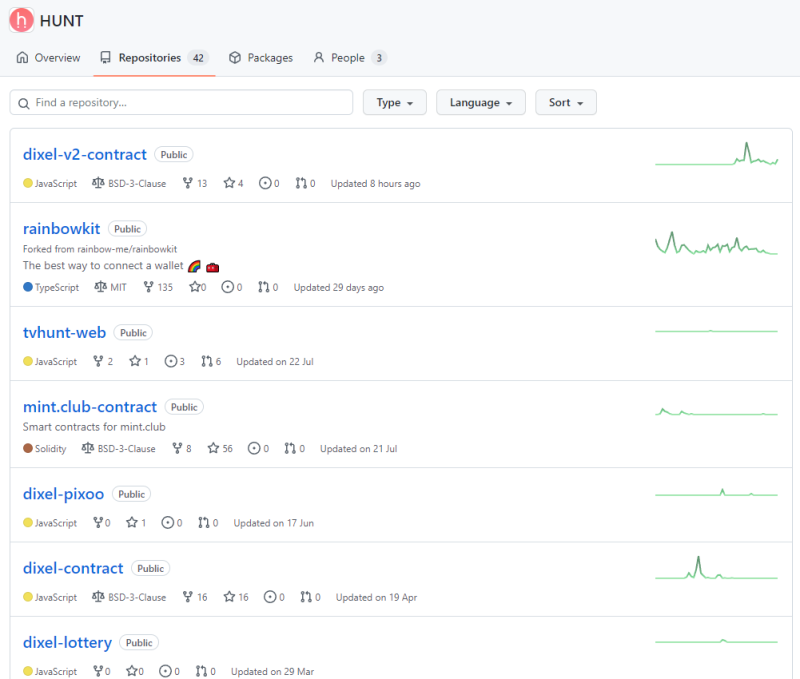View rainbowkit pull requests
This screenshot has width=800, height=679.
click(268, 287)
